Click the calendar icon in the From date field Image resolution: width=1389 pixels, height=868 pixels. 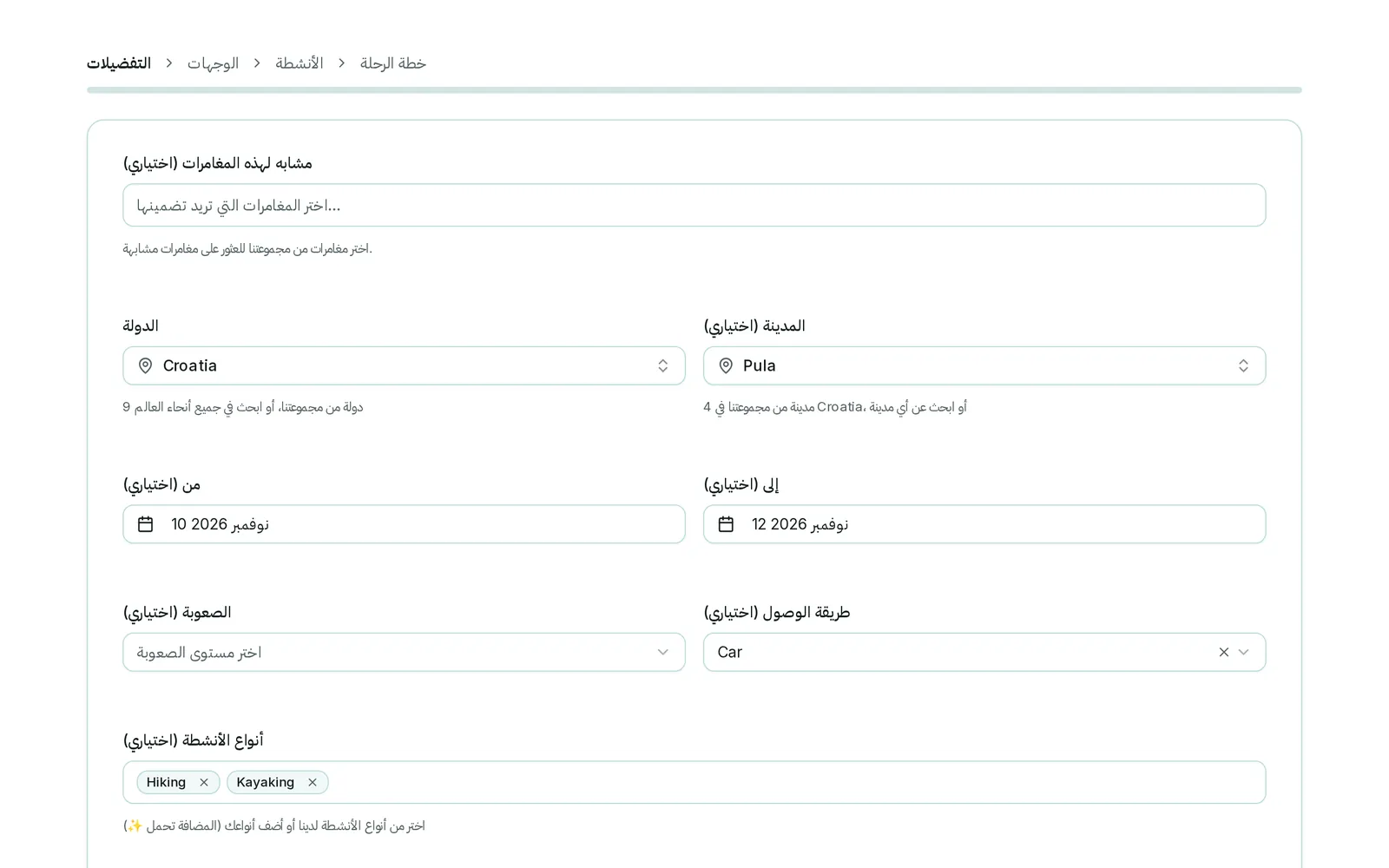click(146, 524)
